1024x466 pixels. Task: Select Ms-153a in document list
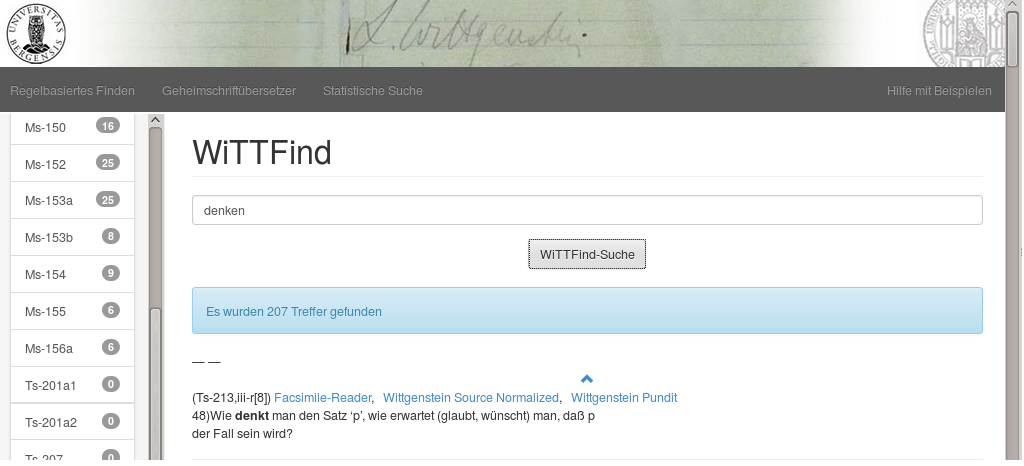tap(72, 200)
